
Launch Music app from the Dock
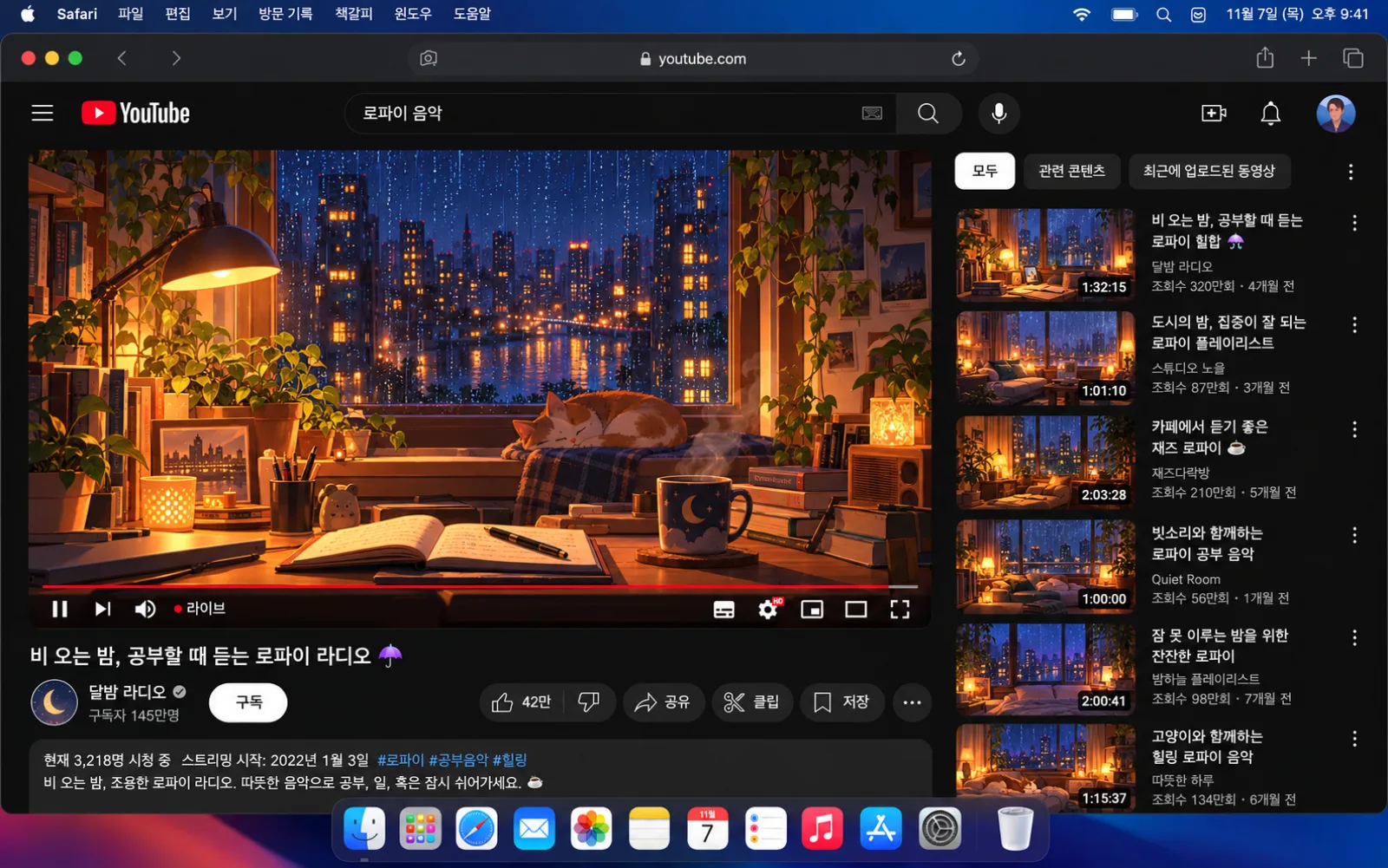[x=822, y=829]
